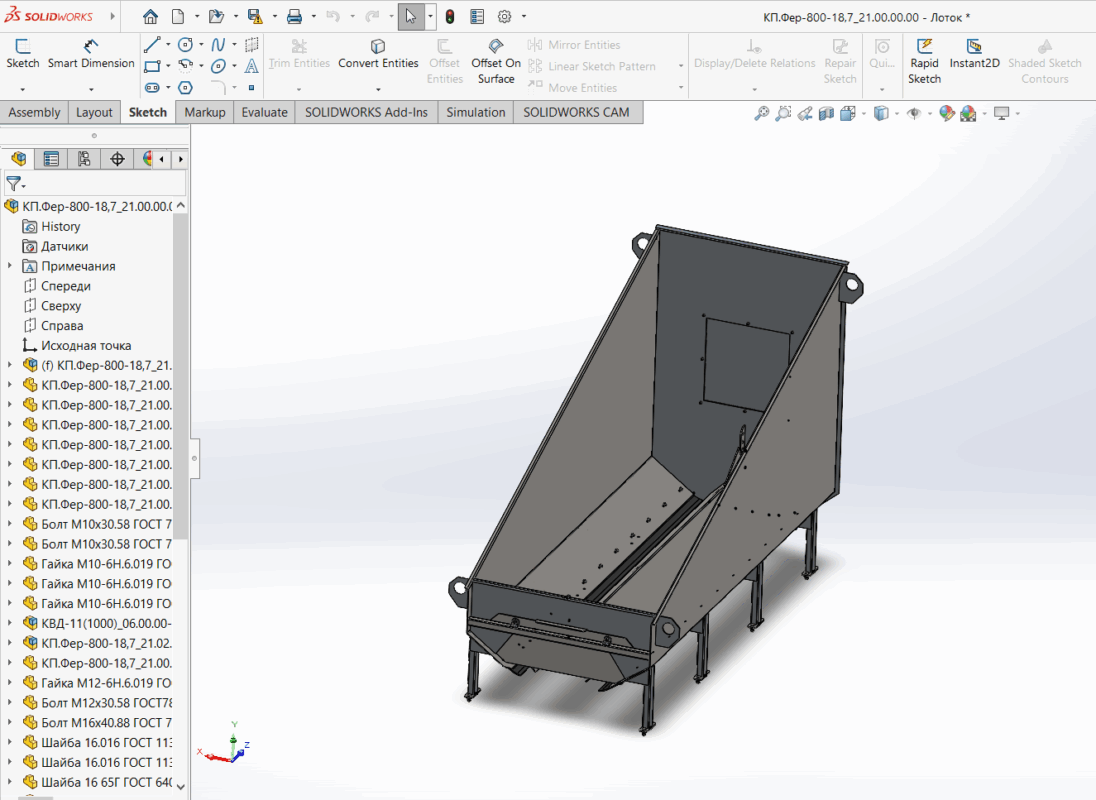Click the Assembly tab button
1096x800 pixels.
click(x=34, y=112)
